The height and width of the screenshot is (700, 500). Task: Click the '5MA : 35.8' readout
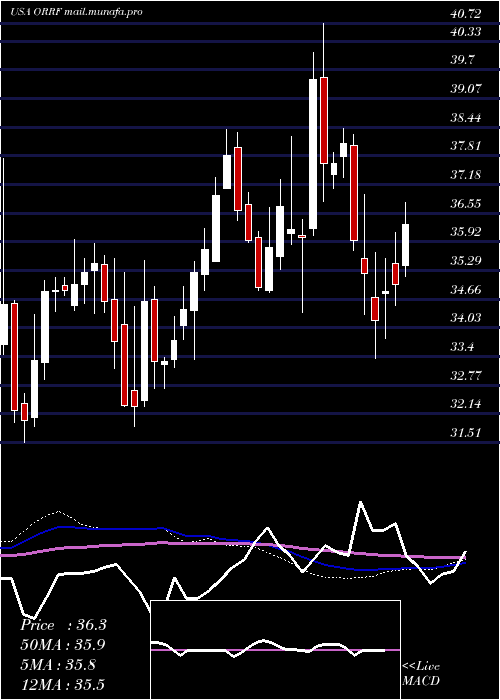pos(58,665)
